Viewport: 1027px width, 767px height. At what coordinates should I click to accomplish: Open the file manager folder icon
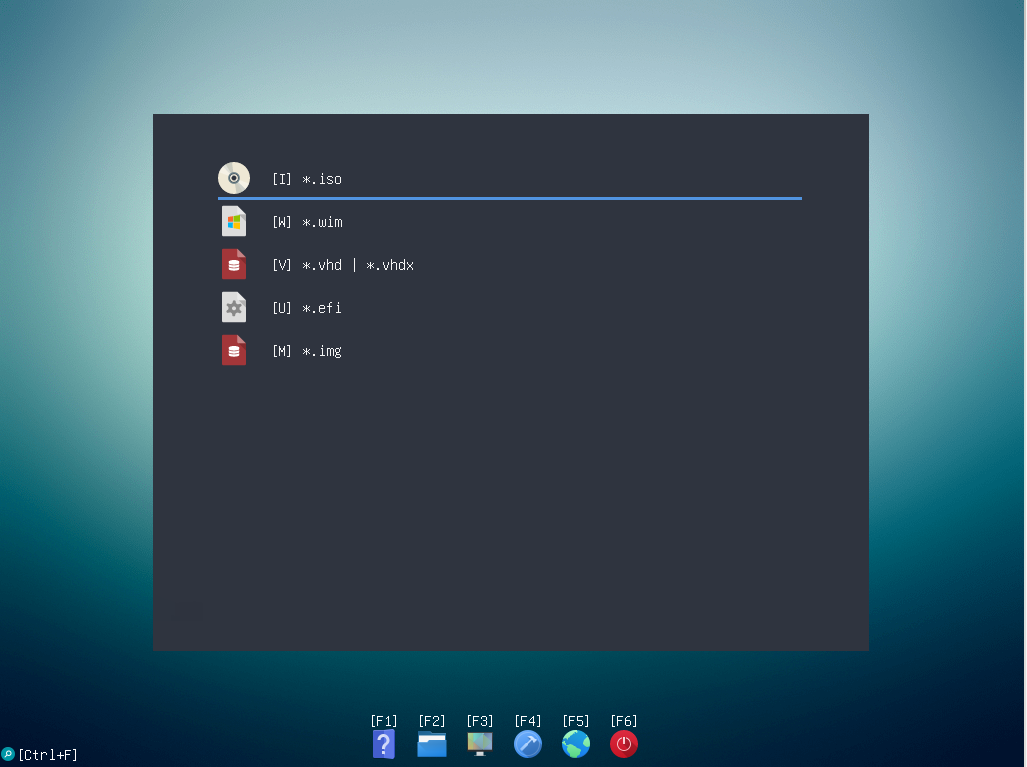click(x=432, y=745)
